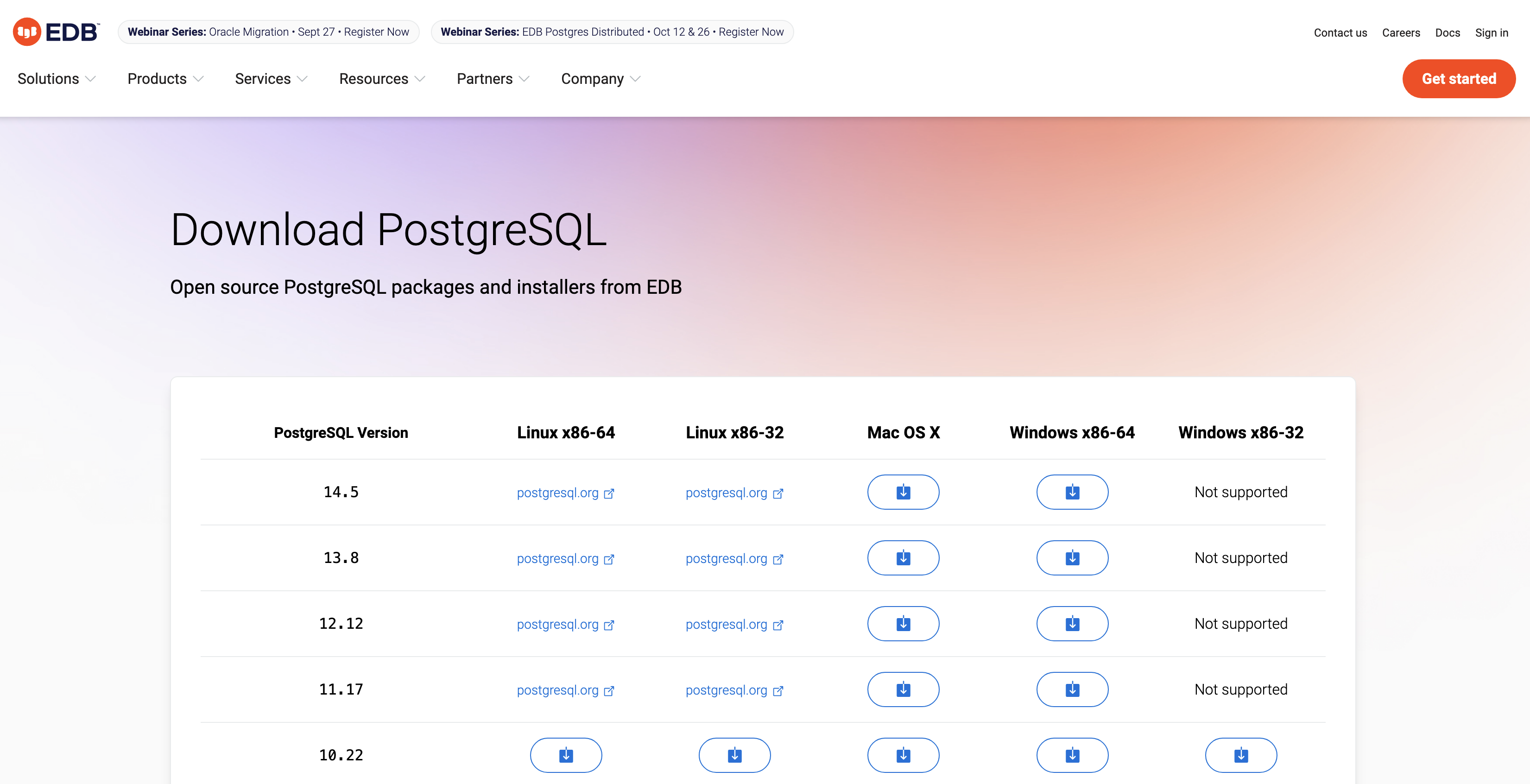Select the 10.22 version text
The height and width of the screenshot is (784, 1530).
341,755
